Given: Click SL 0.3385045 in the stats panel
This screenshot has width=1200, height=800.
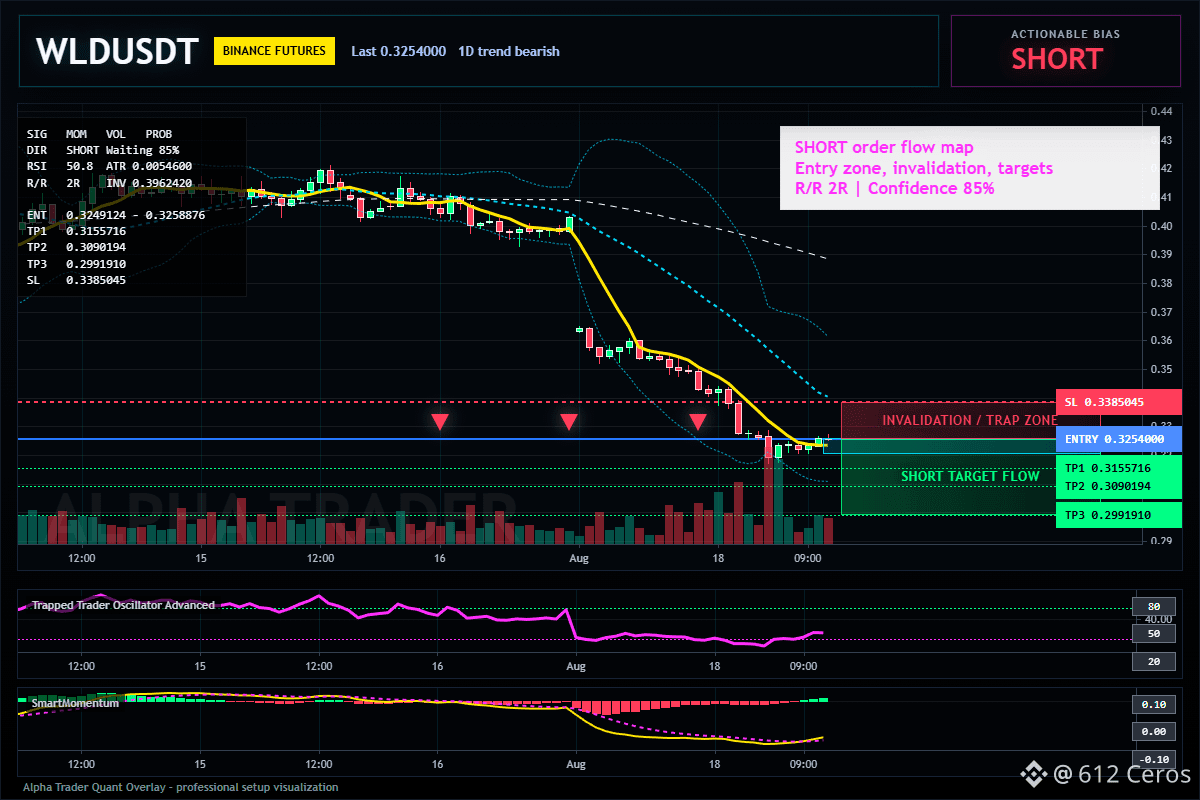Looking at the screenshot, I should click(x=76, y=280).
